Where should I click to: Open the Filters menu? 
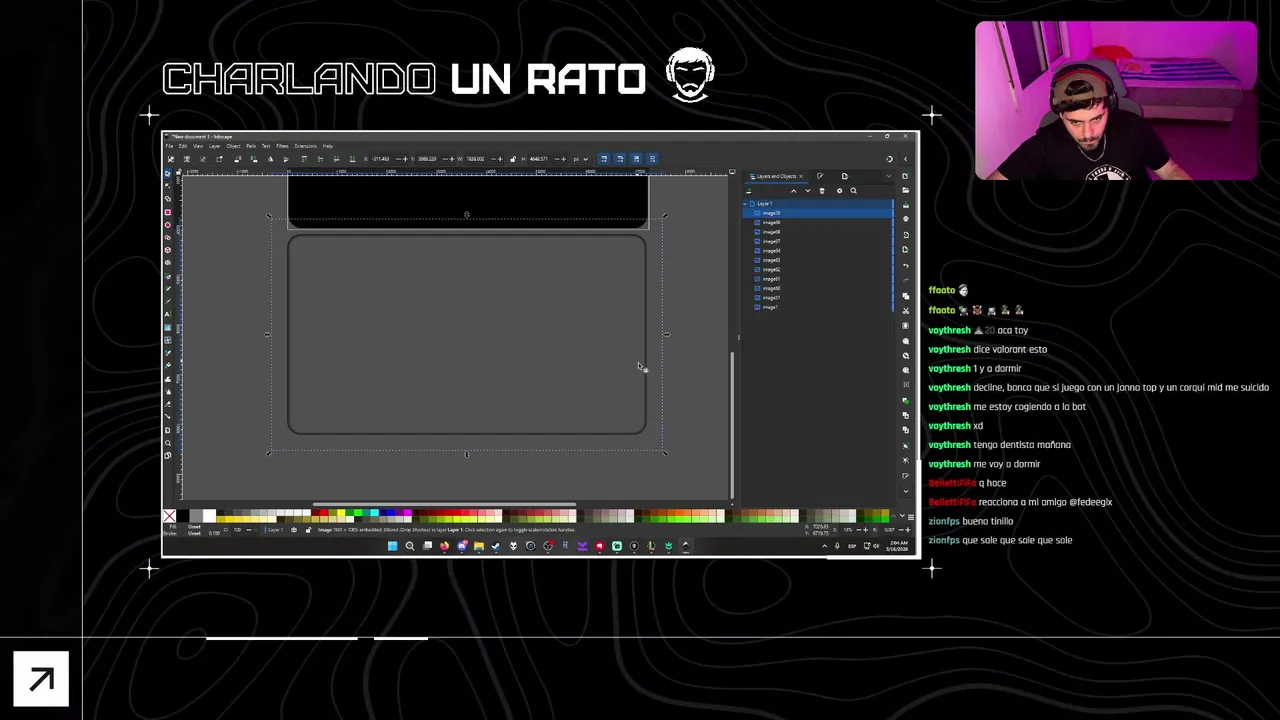click(282, 146)
